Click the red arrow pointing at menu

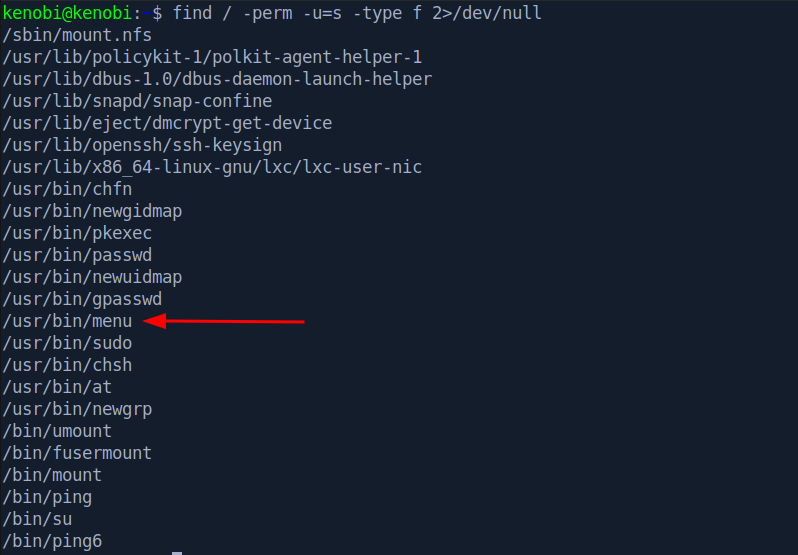pos(224,322)
